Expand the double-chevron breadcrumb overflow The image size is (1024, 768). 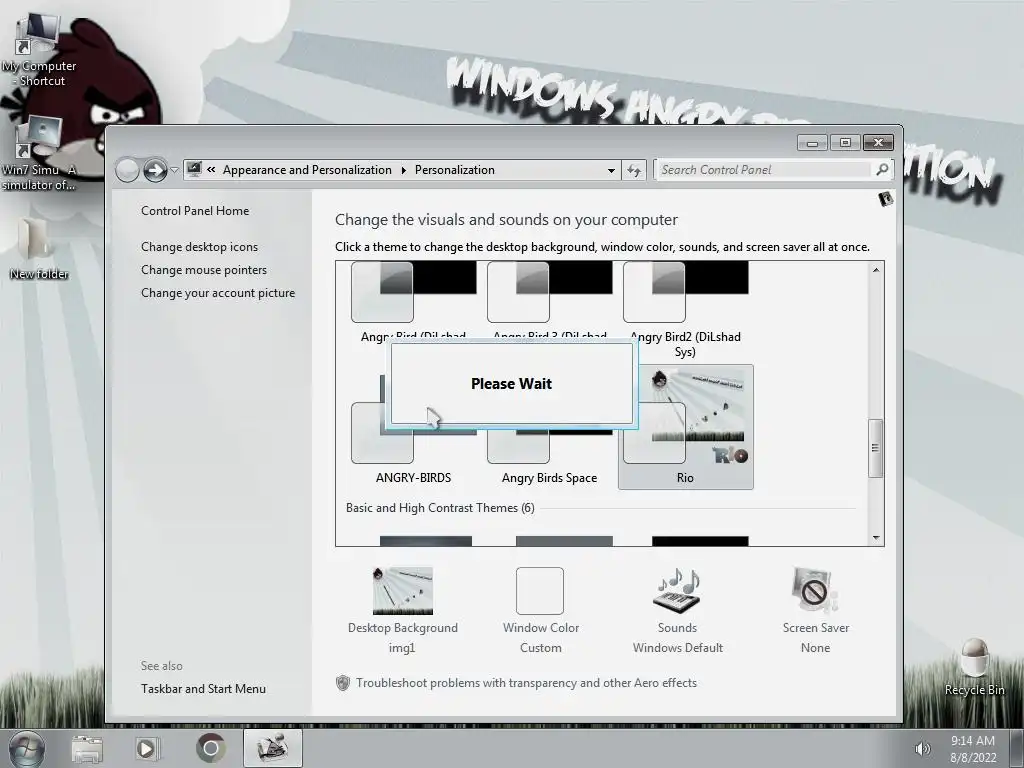(211, 170)
